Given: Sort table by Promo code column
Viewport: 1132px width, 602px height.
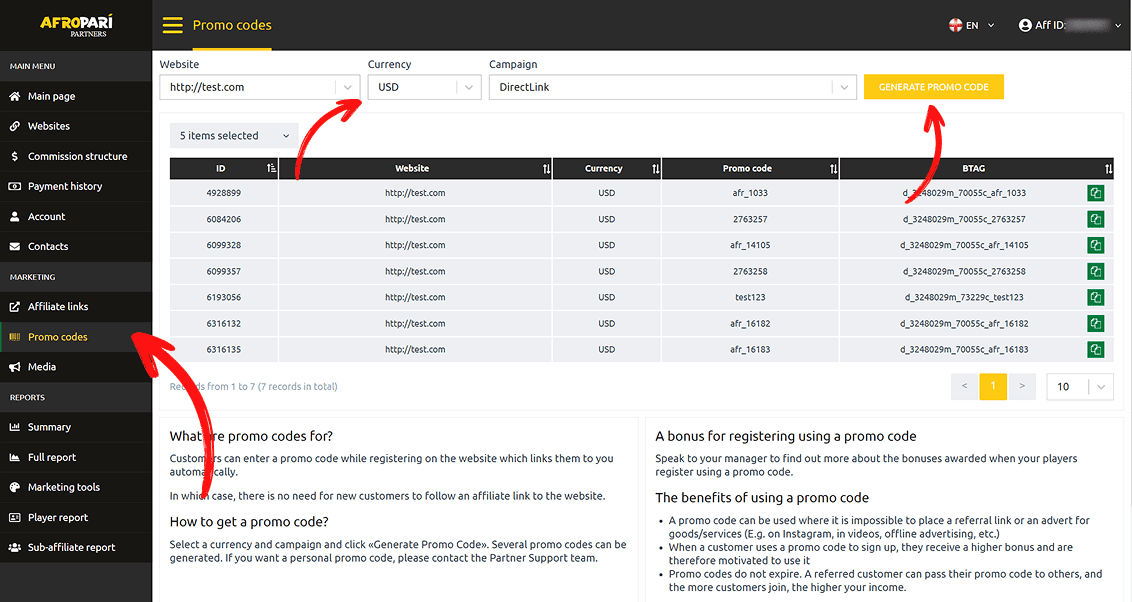Looking at the screenshot, I should click(833, 169).
